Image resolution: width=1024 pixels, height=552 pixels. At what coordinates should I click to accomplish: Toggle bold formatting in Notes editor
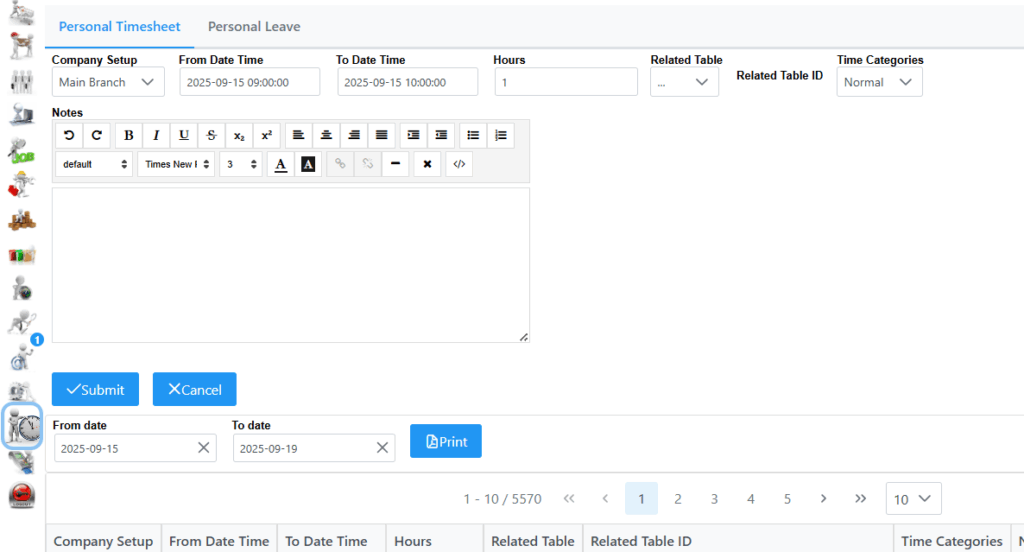point(128,135)
